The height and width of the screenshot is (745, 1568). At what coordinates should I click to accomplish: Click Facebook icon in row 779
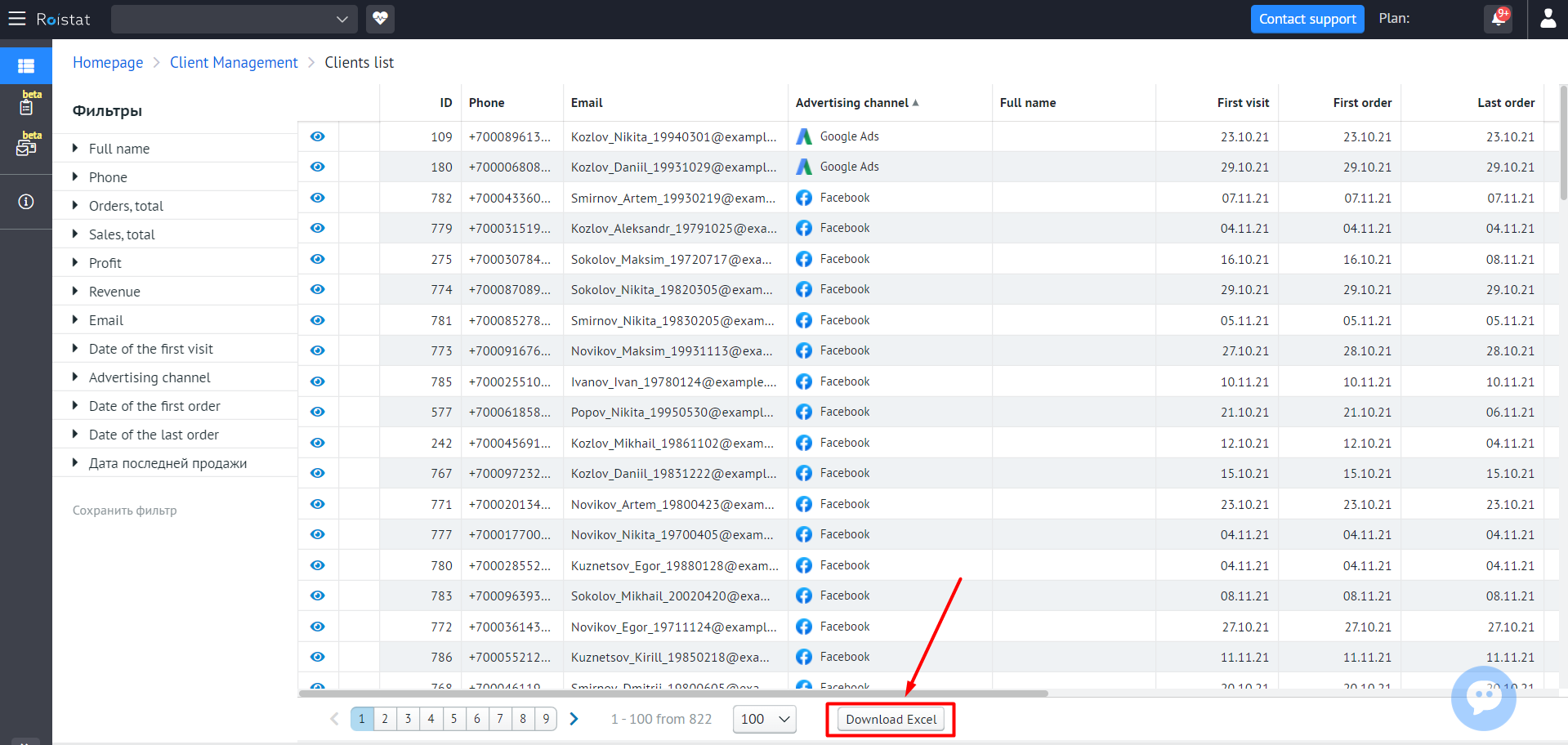click(804, 228)
